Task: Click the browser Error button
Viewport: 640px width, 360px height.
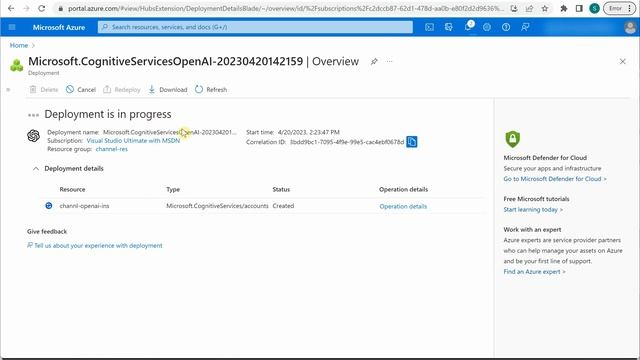Action: (615, 8)
